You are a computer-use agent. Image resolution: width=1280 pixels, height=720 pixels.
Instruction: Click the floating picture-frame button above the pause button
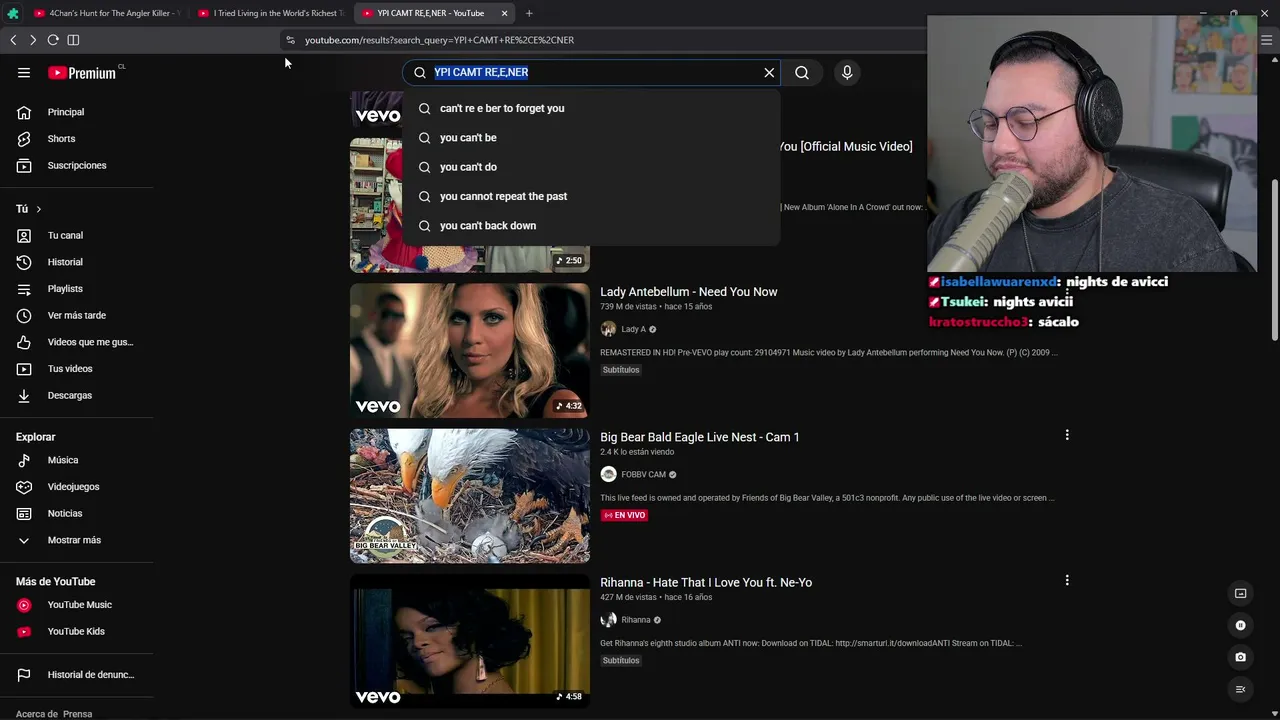1241,593
